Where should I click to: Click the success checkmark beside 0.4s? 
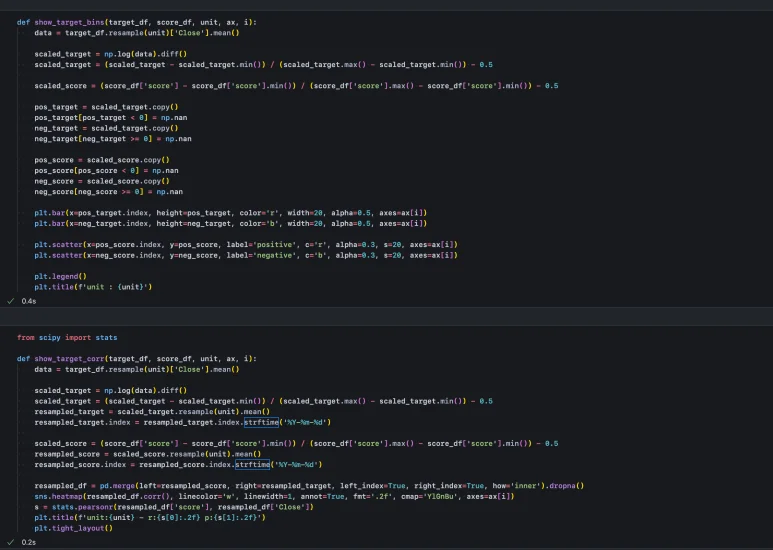pyautogui.click(x=10, y=300)
